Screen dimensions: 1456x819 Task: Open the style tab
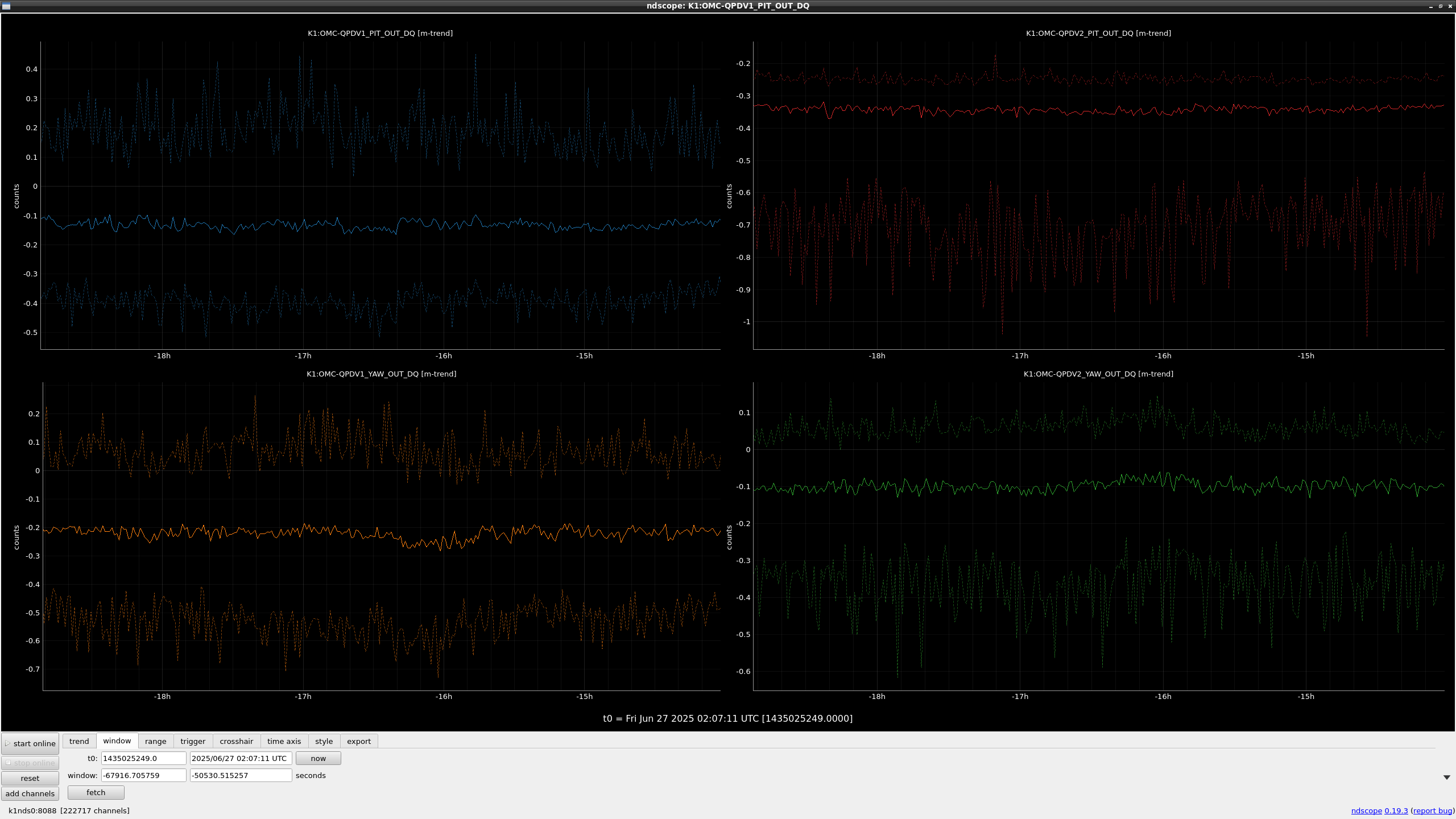324,741
